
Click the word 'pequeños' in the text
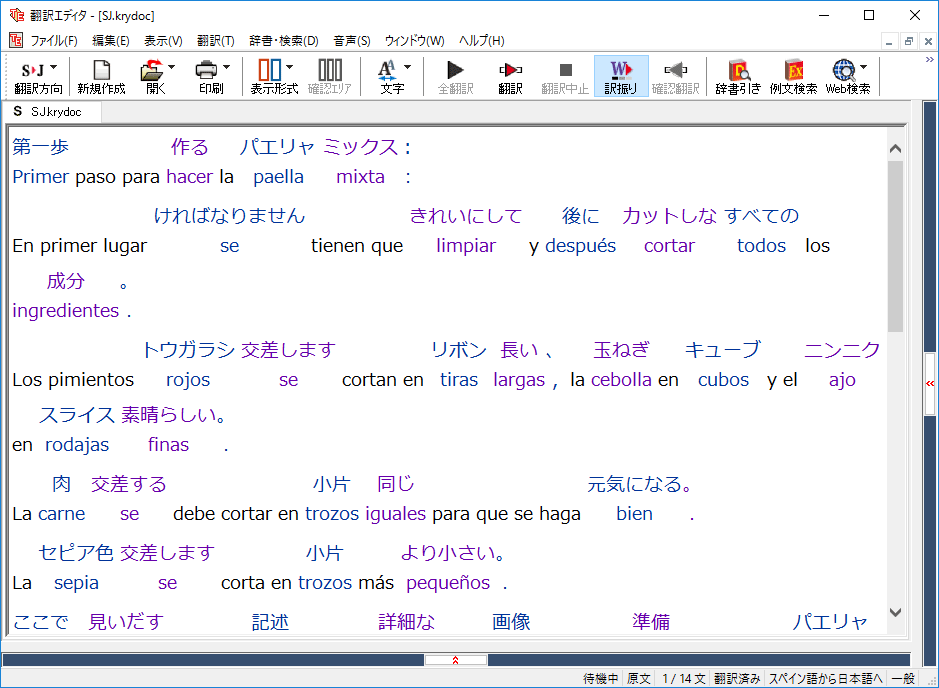pos(448,583)
